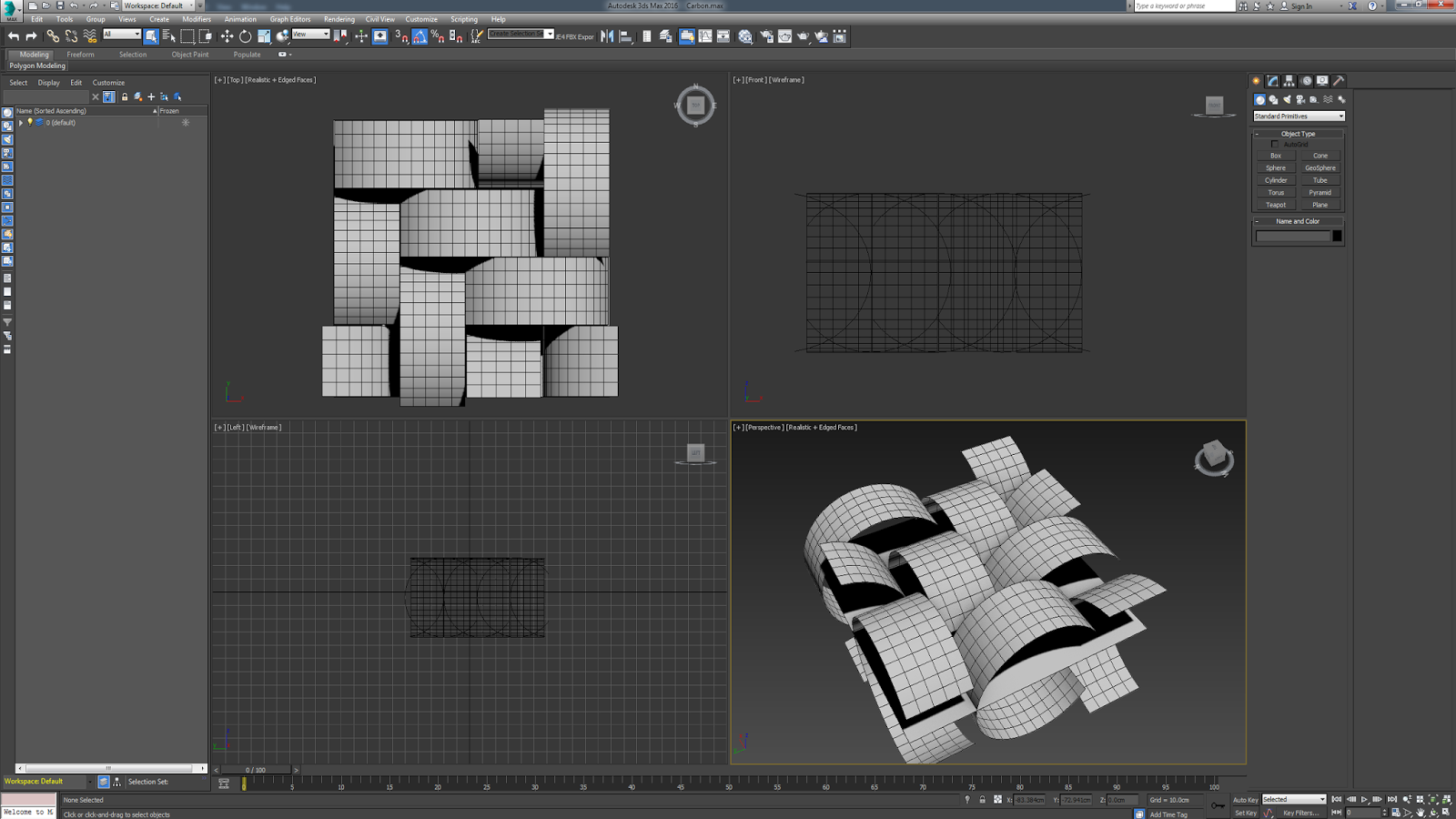Switch to the Cameras creation category
The height and width of the screenshot is (819, 1456).
coord(1300,100)
